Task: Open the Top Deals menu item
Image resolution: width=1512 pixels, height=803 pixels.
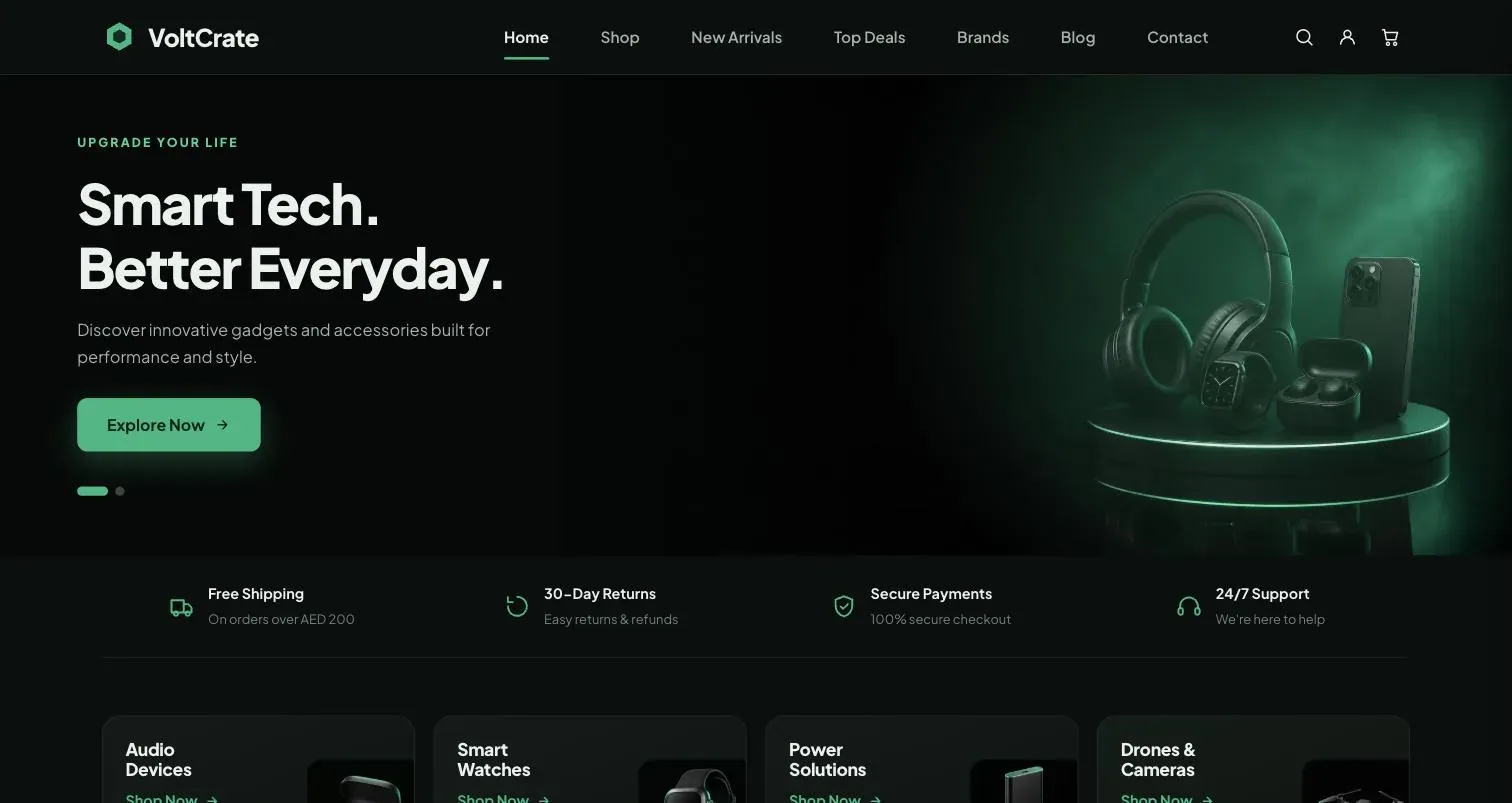Action: pyautogui.click(x=869, y=37)
